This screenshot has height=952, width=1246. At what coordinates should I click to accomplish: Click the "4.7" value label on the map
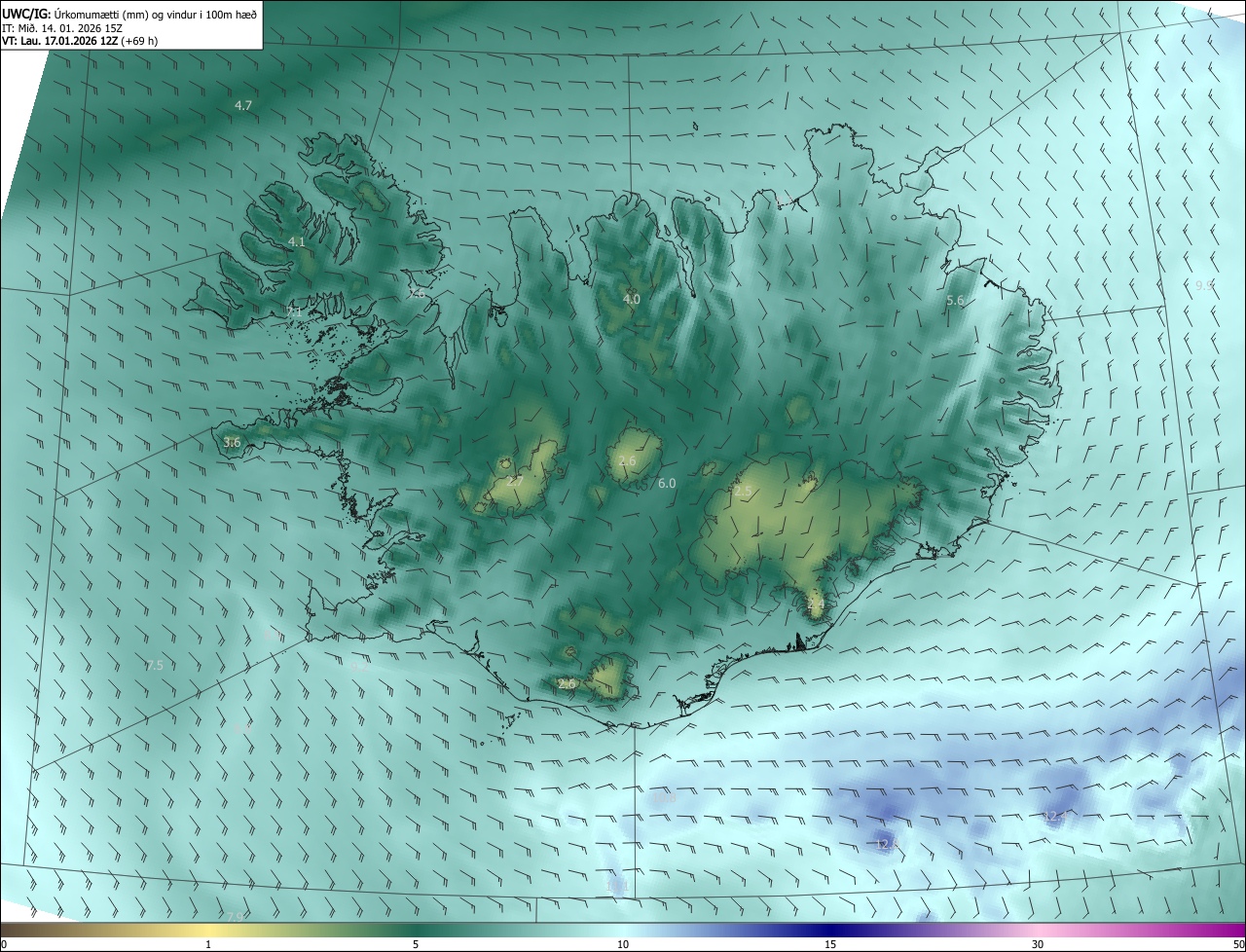click(243, 105)
